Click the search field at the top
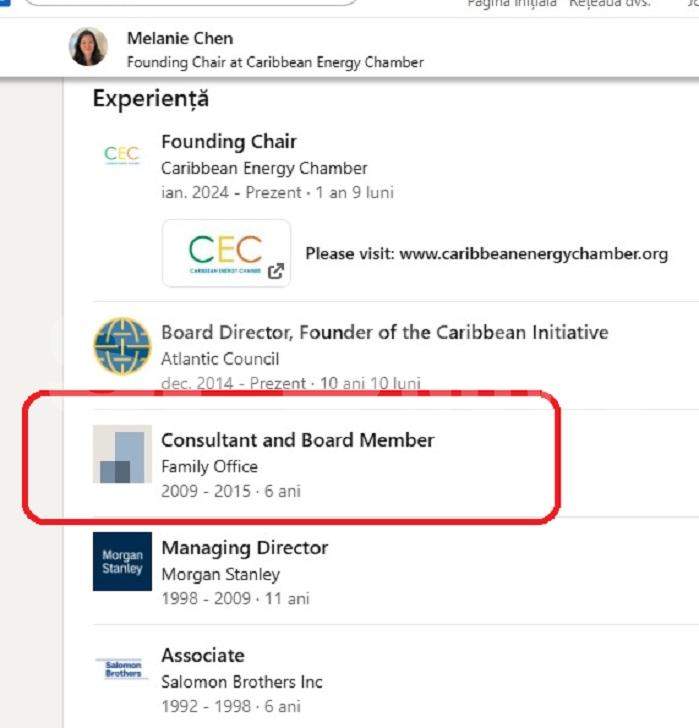Image resolution: width=699 pixels, height=728 pixels. [x=190, y=3]
